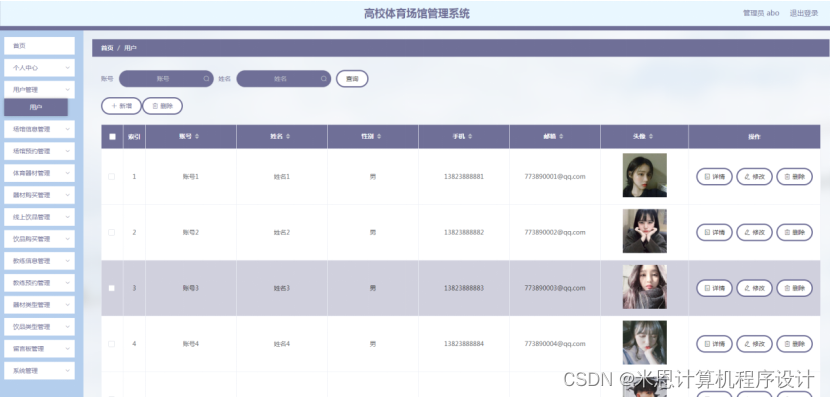Tick the select-all checkbox in table header
The width and height of the screenshot is (830, 398).
pos(112,137)
